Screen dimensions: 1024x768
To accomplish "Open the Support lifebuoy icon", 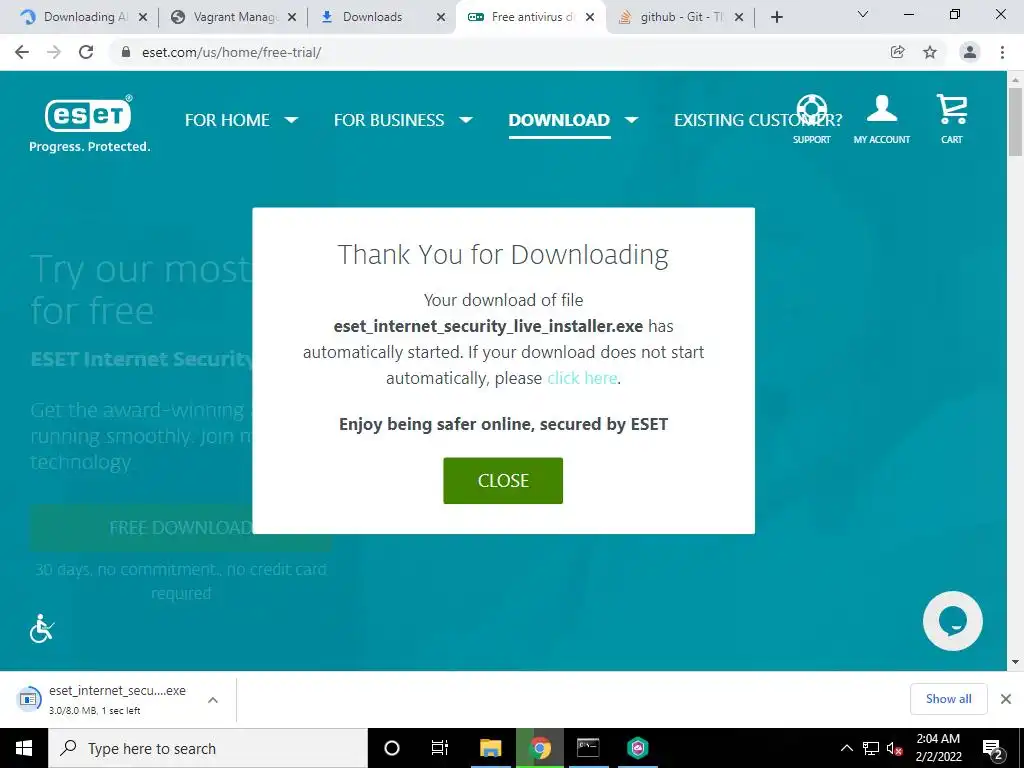I will 811,118.
